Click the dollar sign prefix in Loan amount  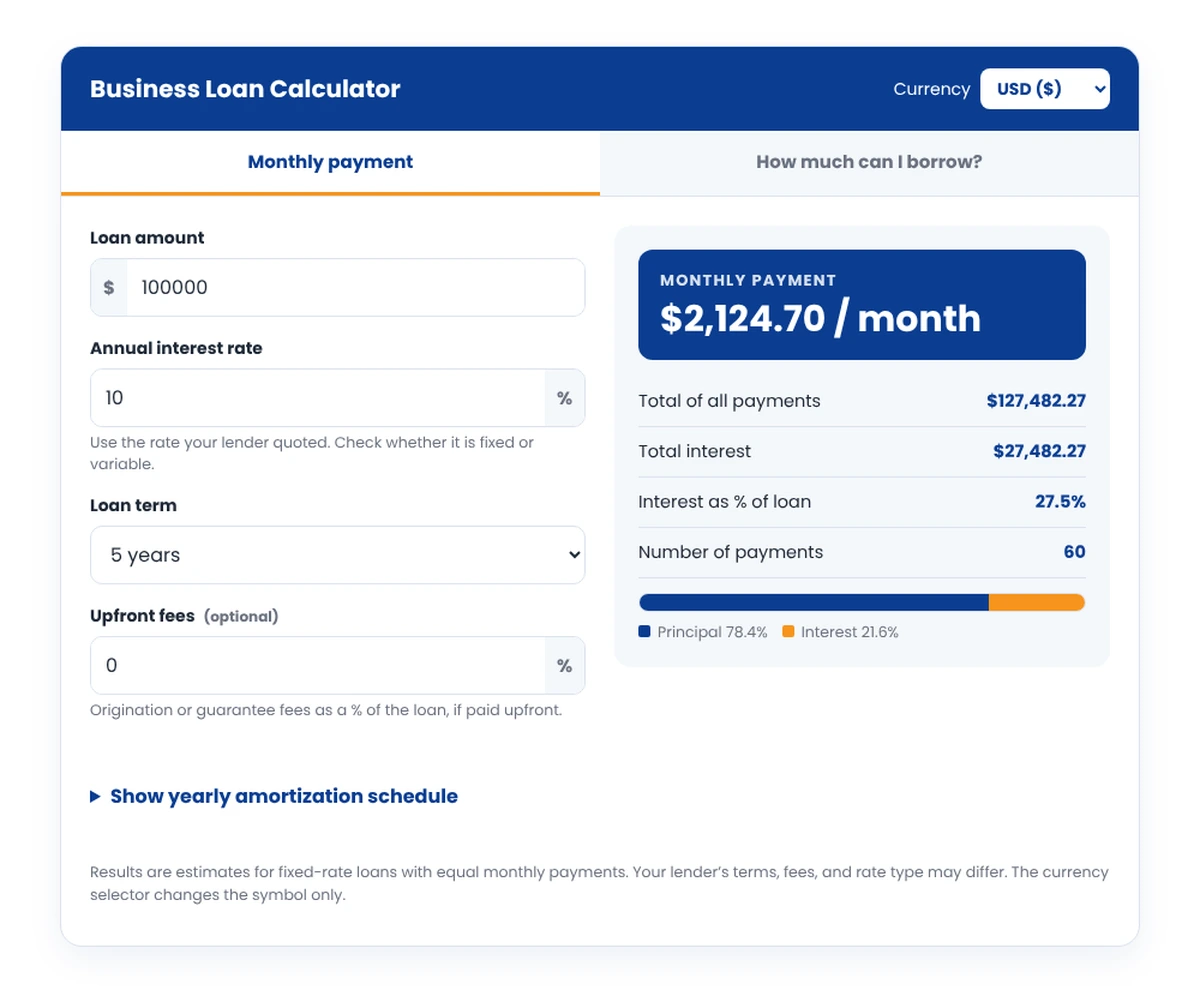(109, 288)
